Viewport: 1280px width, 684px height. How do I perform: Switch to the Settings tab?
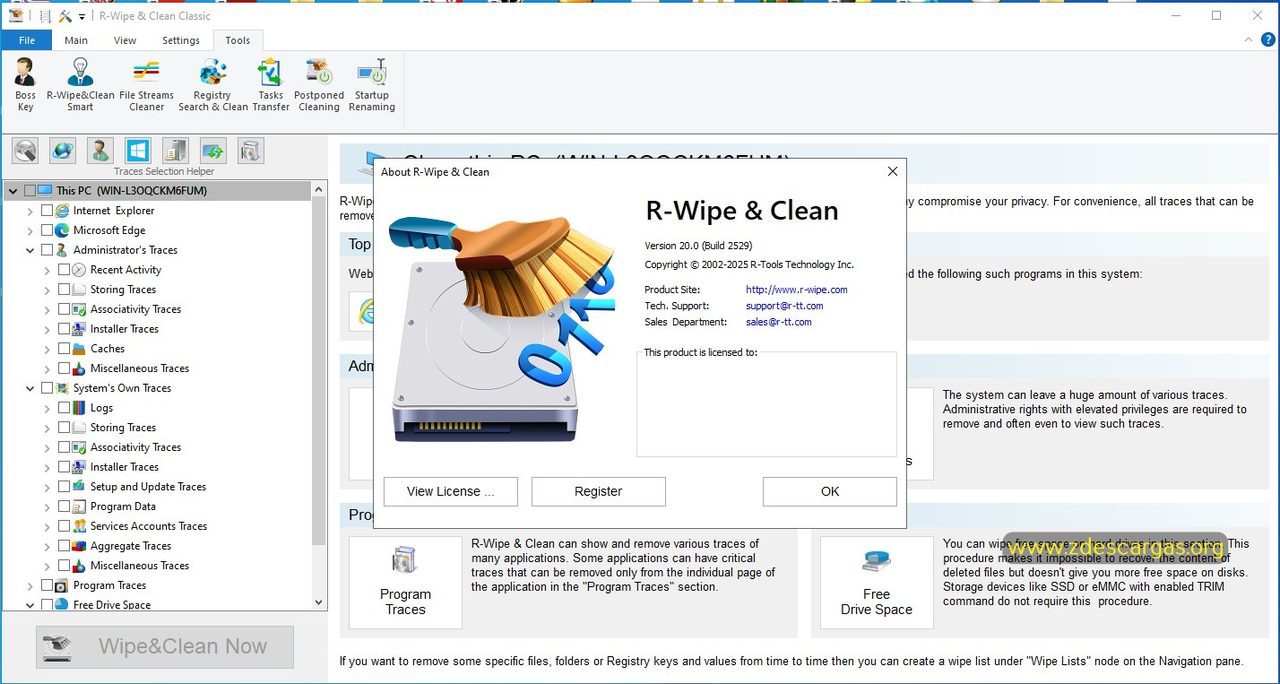[x=181, y=40]
